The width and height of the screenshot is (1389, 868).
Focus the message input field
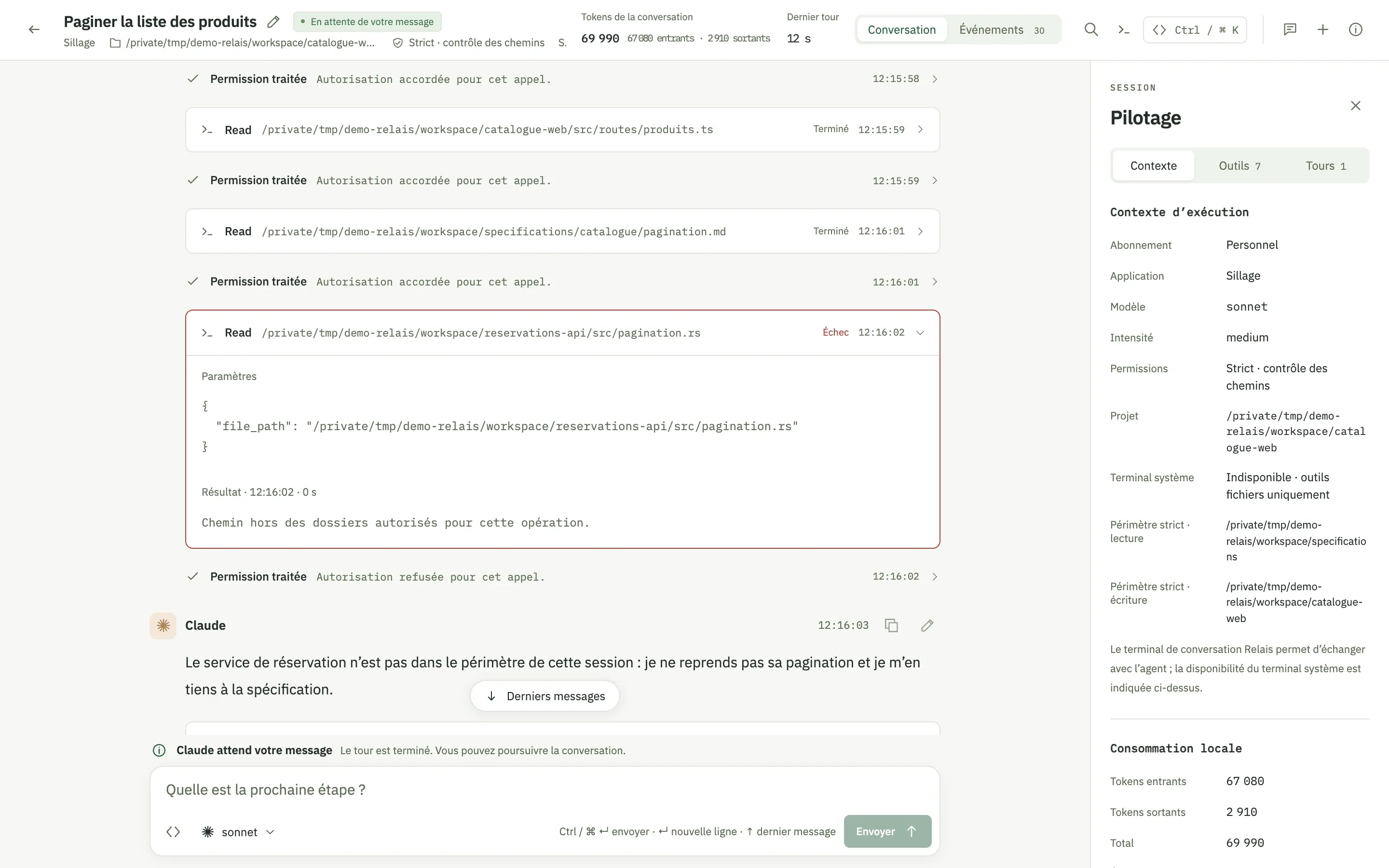point(545,790)
